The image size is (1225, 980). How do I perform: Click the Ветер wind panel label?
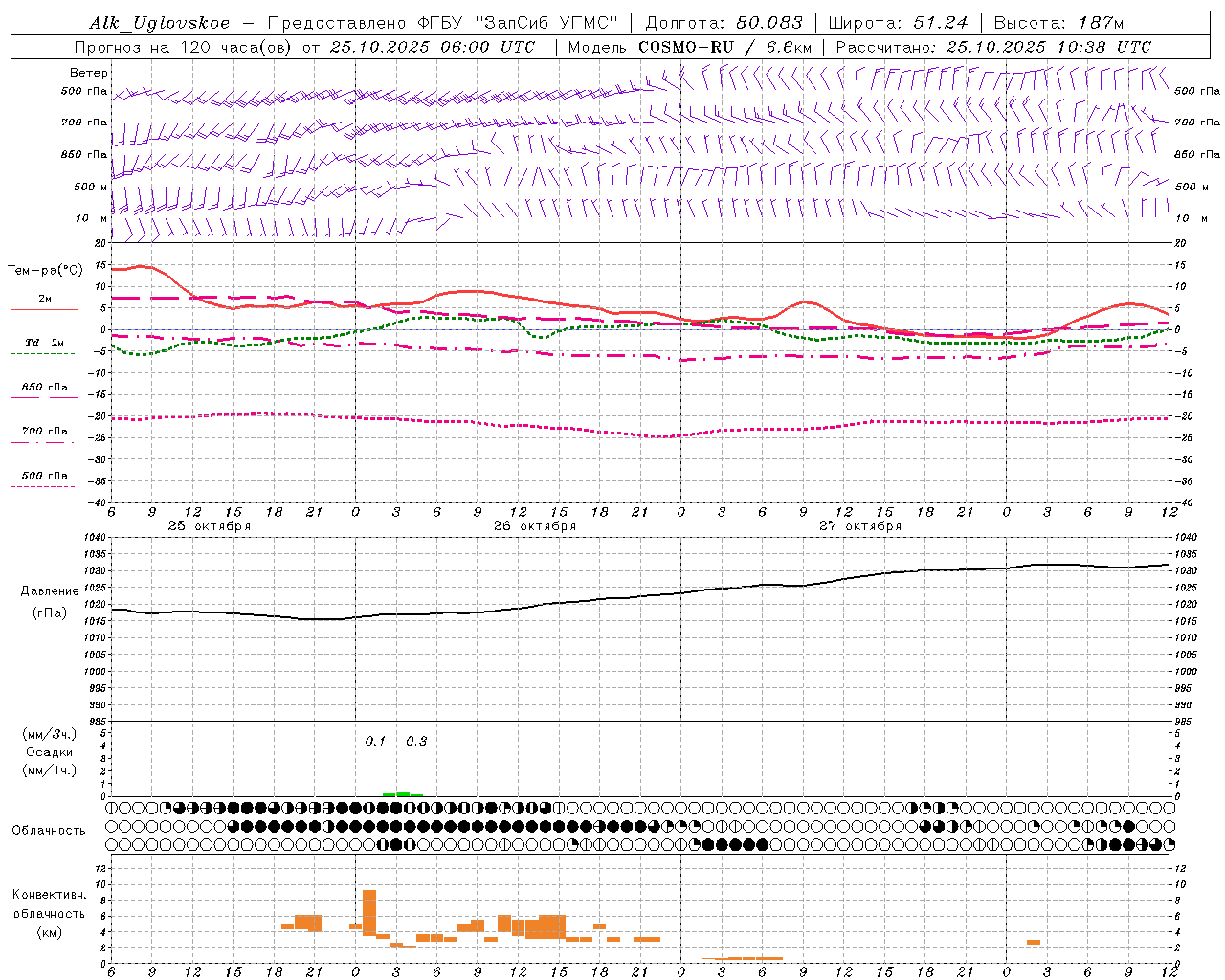pyautogui.click(x=89, y=73)
